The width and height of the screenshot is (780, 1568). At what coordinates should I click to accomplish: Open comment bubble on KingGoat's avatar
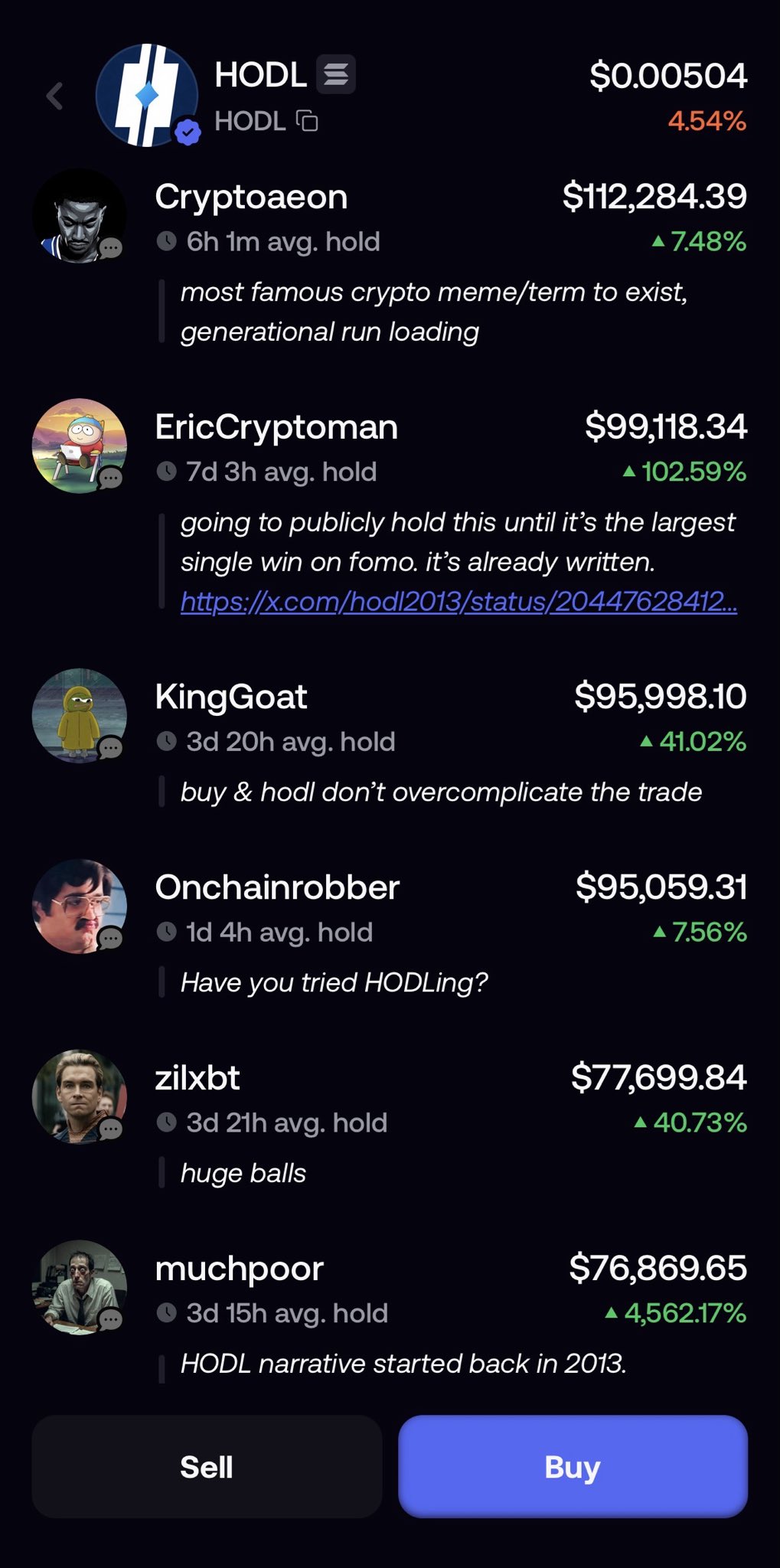(111, 747)
